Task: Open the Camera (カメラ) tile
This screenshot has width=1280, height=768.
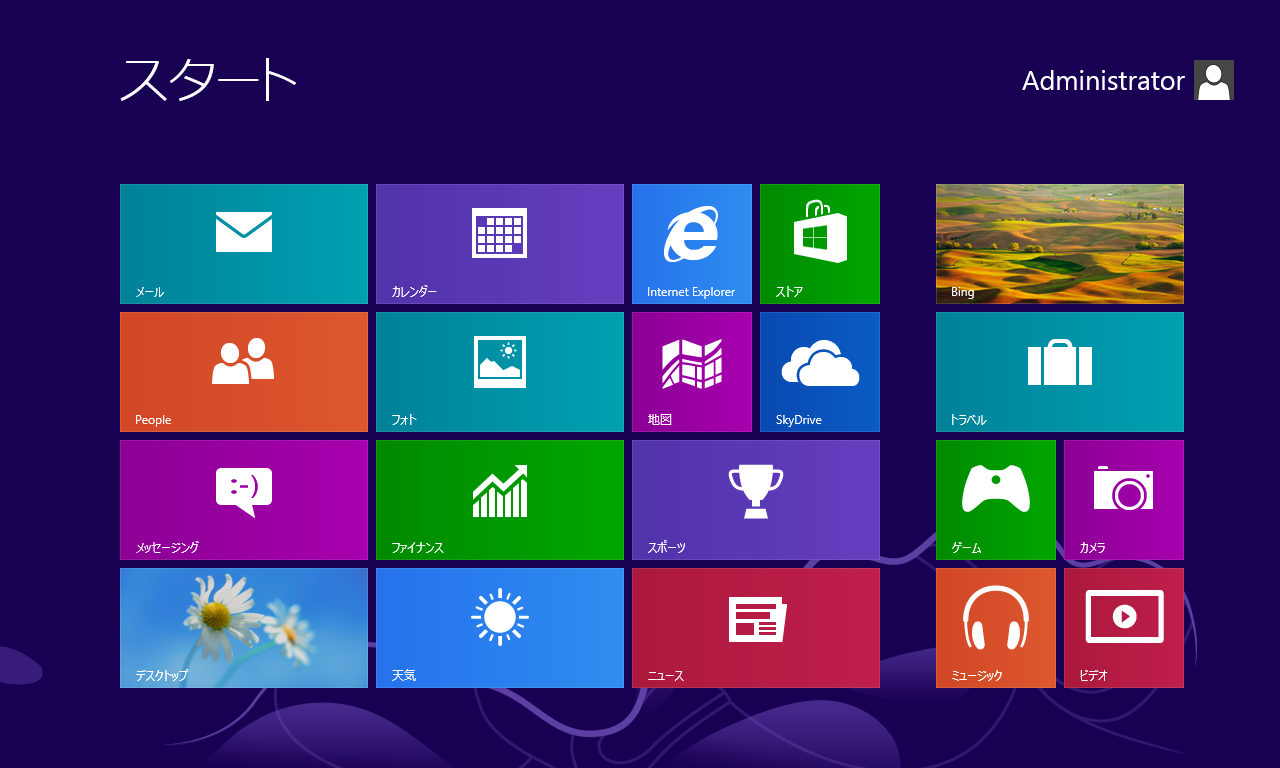Action: point(1124,500)
